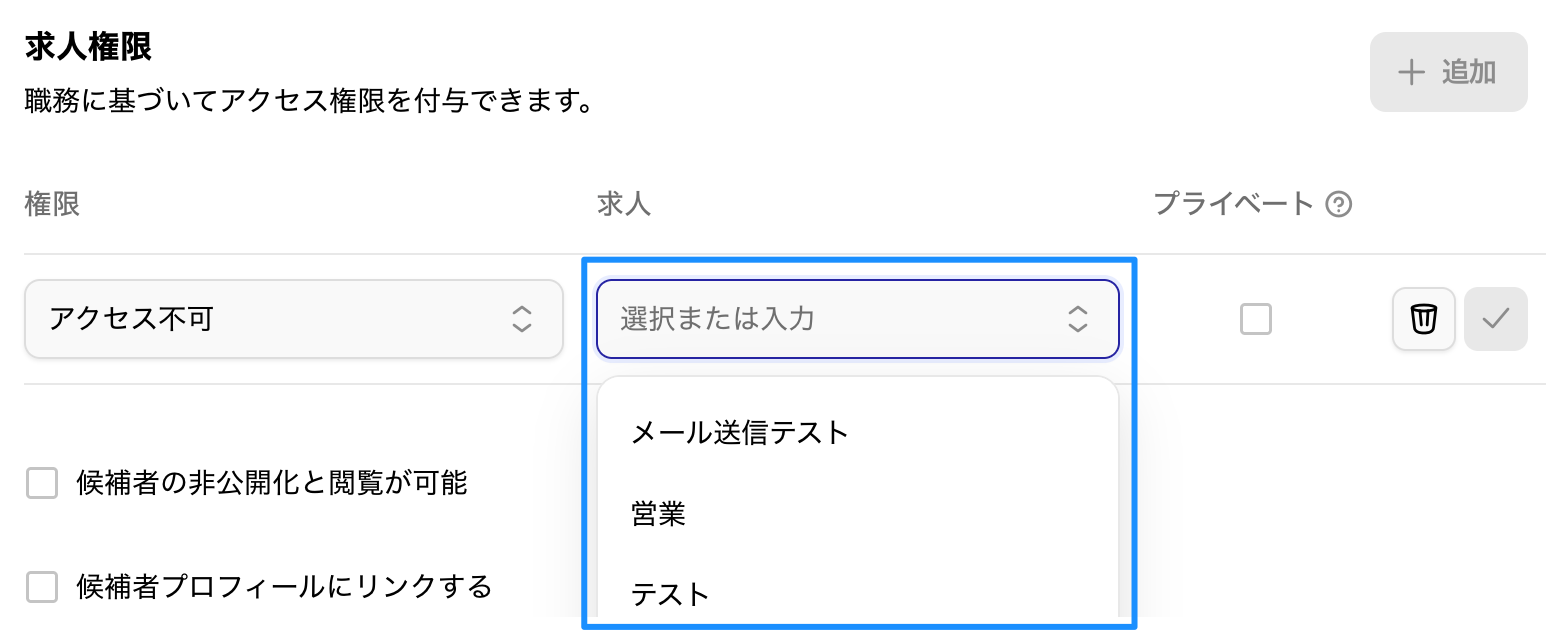Click the chevron in the 選択または入力 field

[1077, 319]
